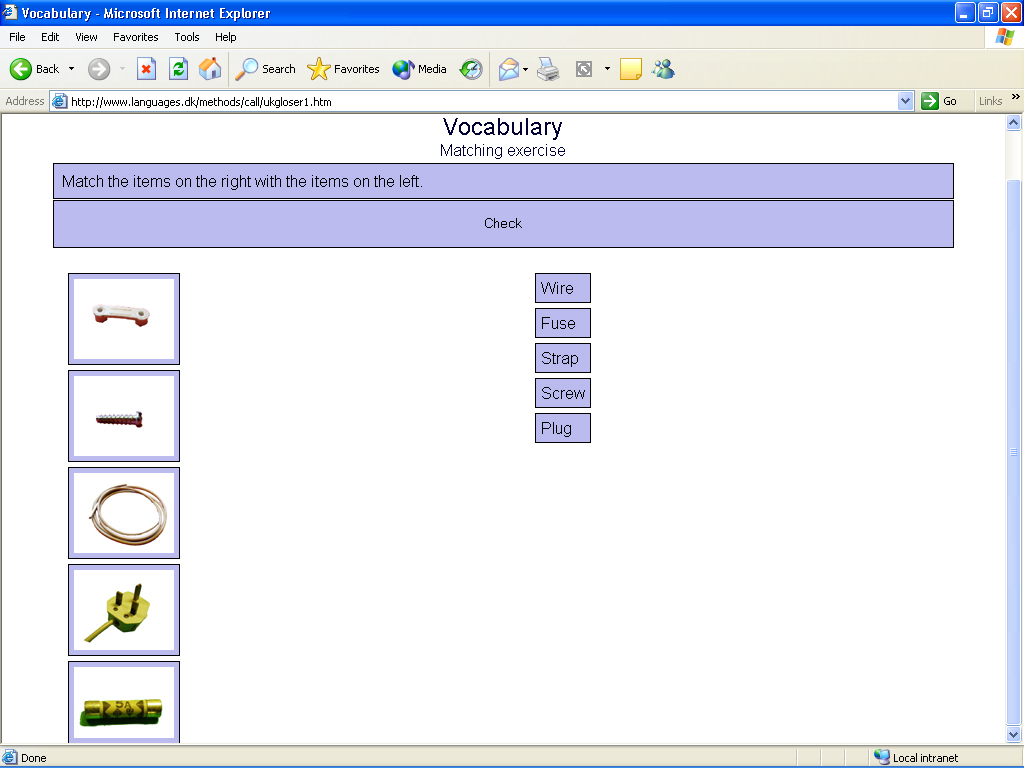Click the Forward navigation arrow
Viewport: 1024px width, 768px height.
click(99, 69)
